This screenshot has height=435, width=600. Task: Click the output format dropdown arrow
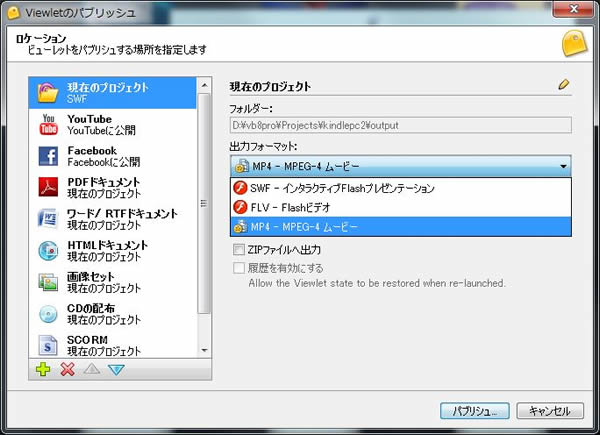(x=563, y=166)
